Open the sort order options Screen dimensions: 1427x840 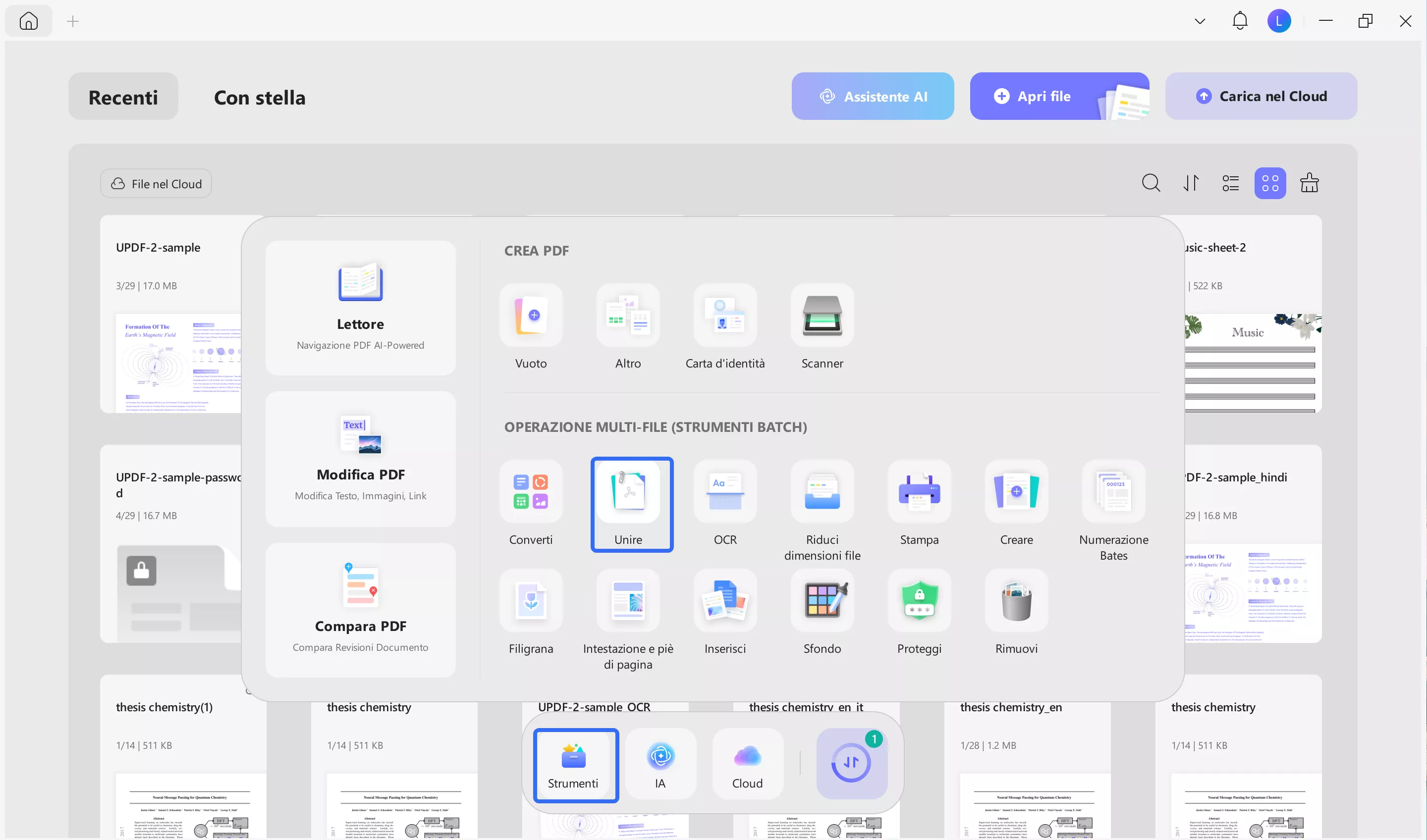1191,183
